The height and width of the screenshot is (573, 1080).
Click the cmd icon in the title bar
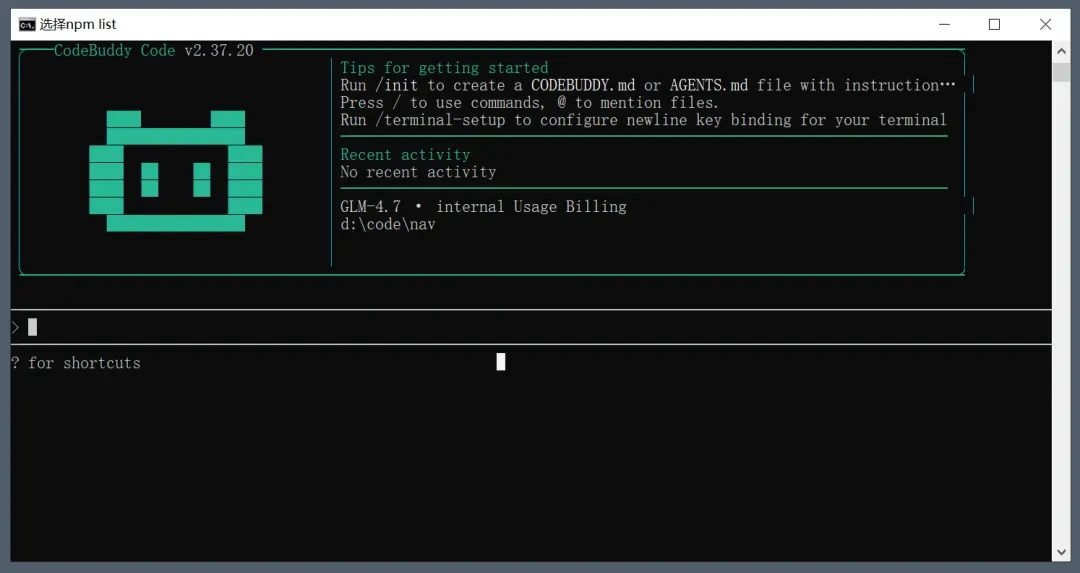coord(27,25)
